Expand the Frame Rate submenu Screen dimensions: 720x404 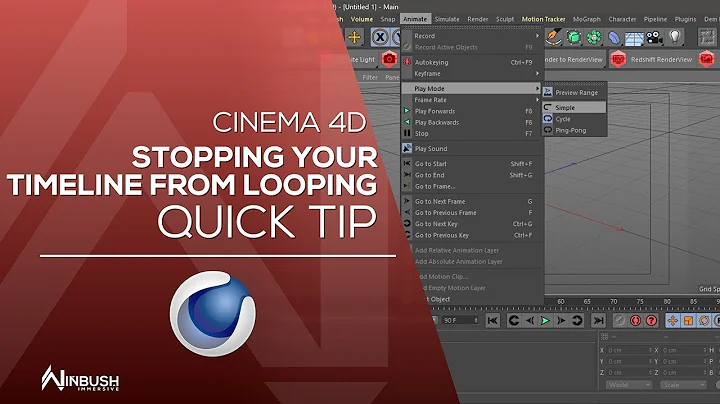pos(473,100)
